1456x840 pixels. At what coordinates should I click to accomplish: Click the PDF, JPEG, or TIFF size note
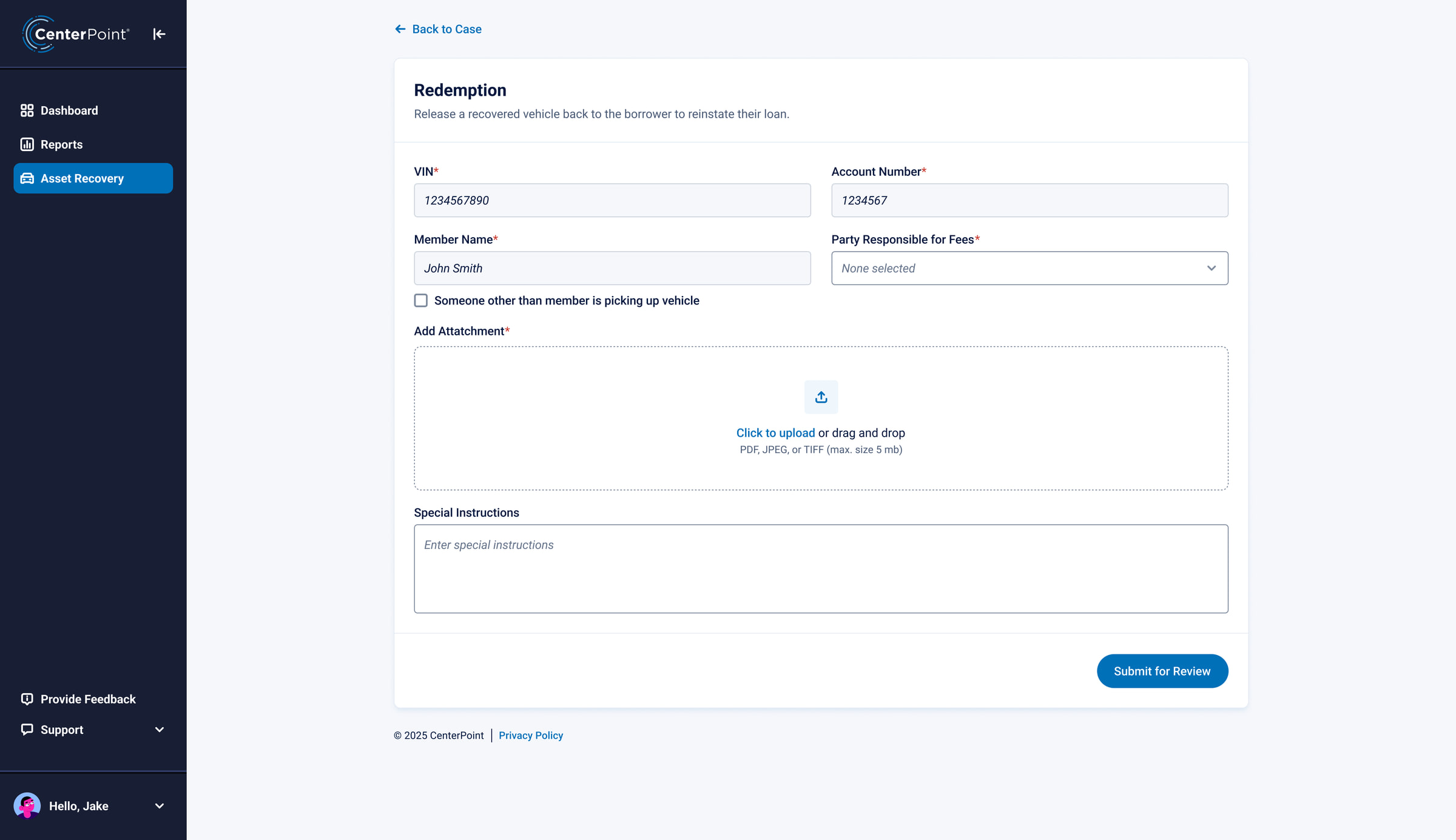tap(821, 449)
